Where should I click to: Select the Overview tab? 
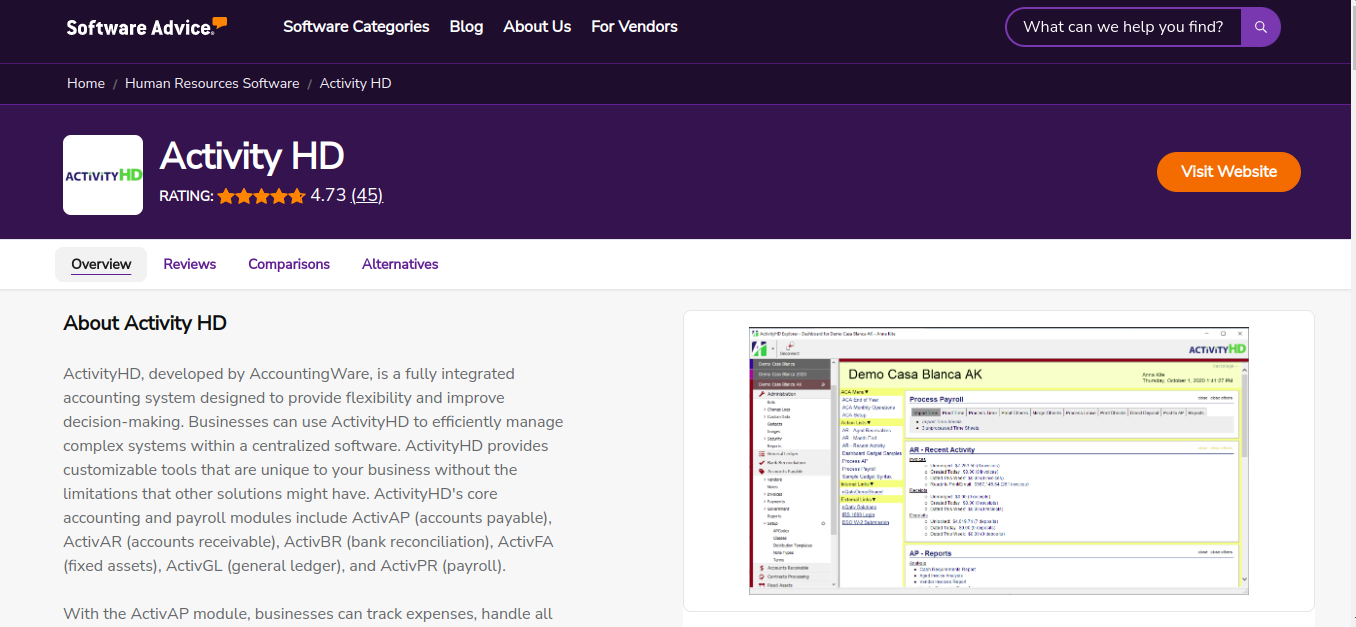pyautogui.click(x=101, y=264)
